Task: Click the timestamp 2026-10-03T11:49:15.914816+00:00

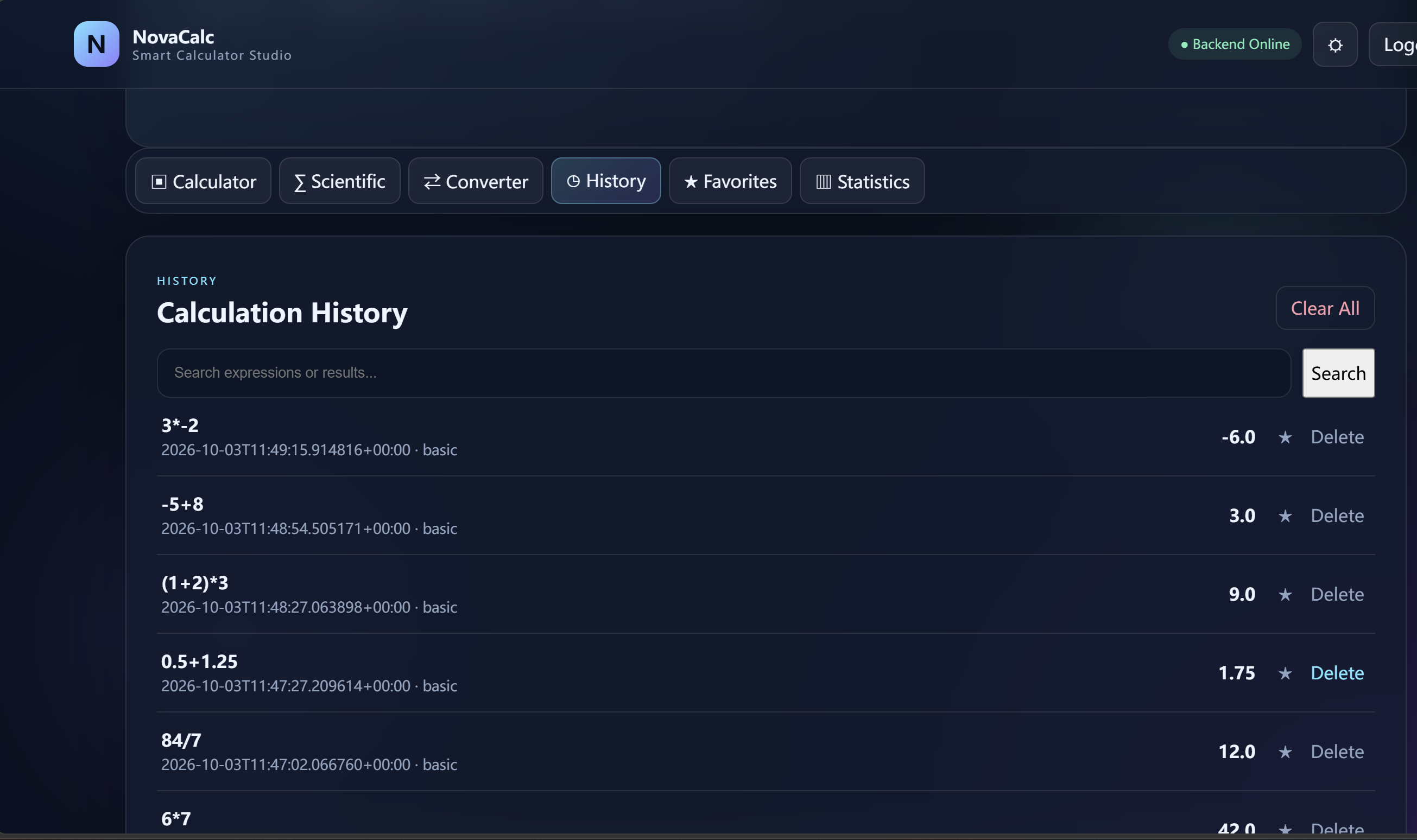Action: (x=286, y=450)
